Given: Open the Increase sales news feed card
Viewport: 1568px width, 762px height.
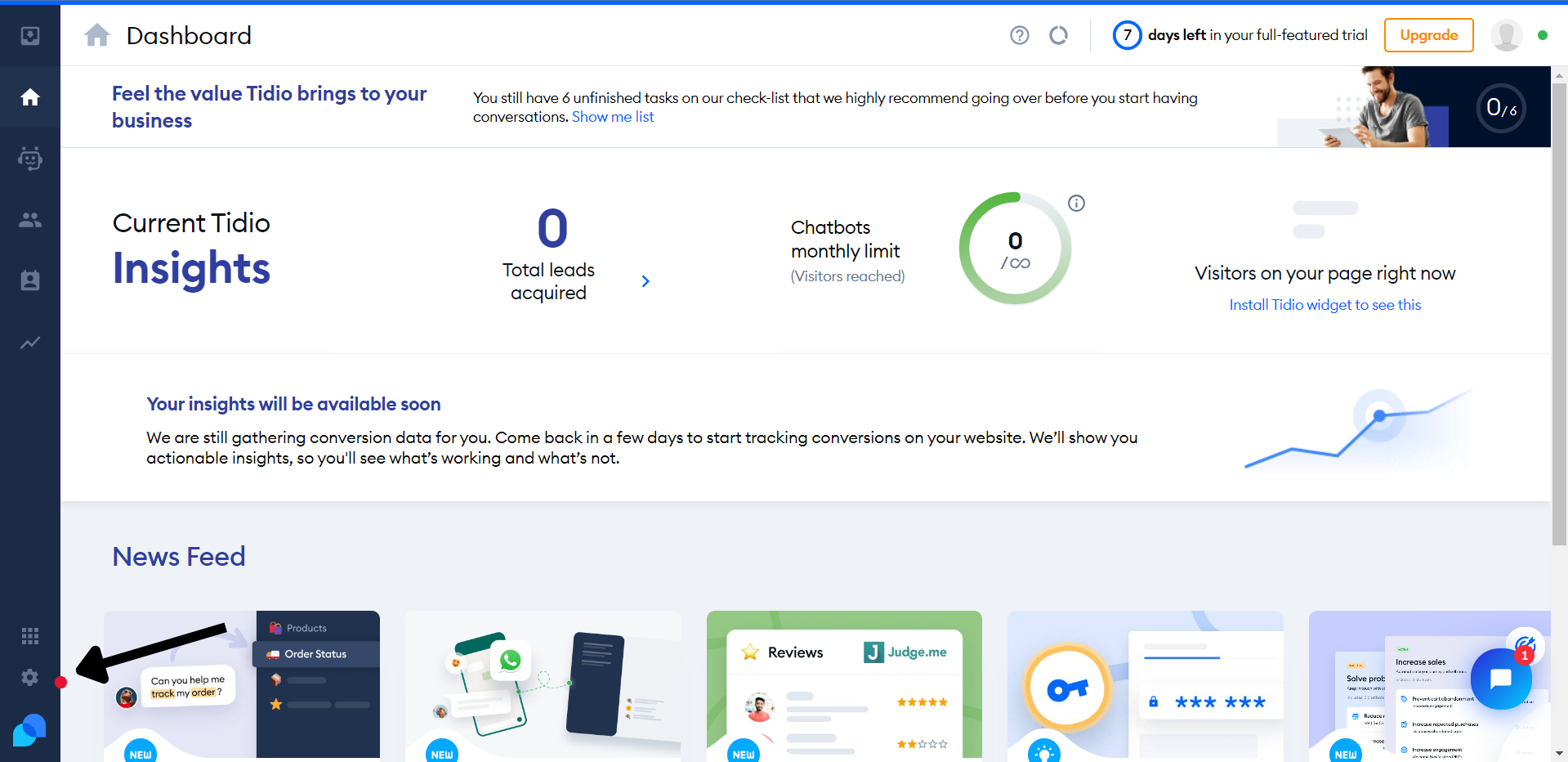Looking at the screenshot, I should [1429, 685].
